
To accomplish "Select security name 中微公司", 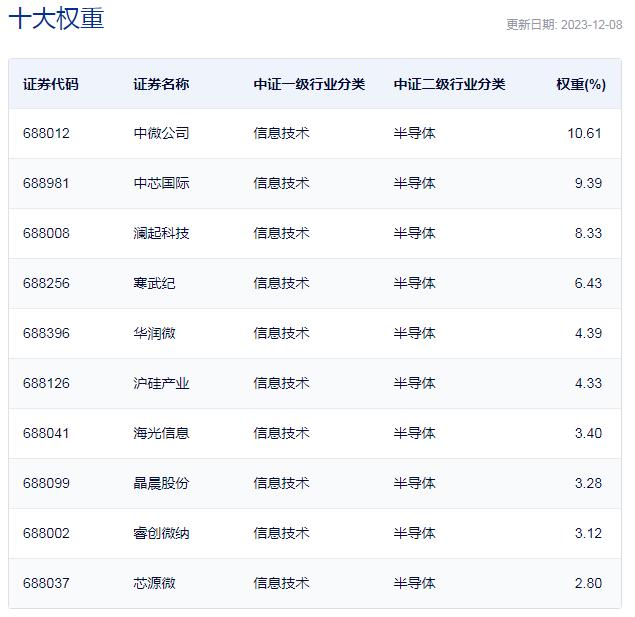I will click(161, 133).
